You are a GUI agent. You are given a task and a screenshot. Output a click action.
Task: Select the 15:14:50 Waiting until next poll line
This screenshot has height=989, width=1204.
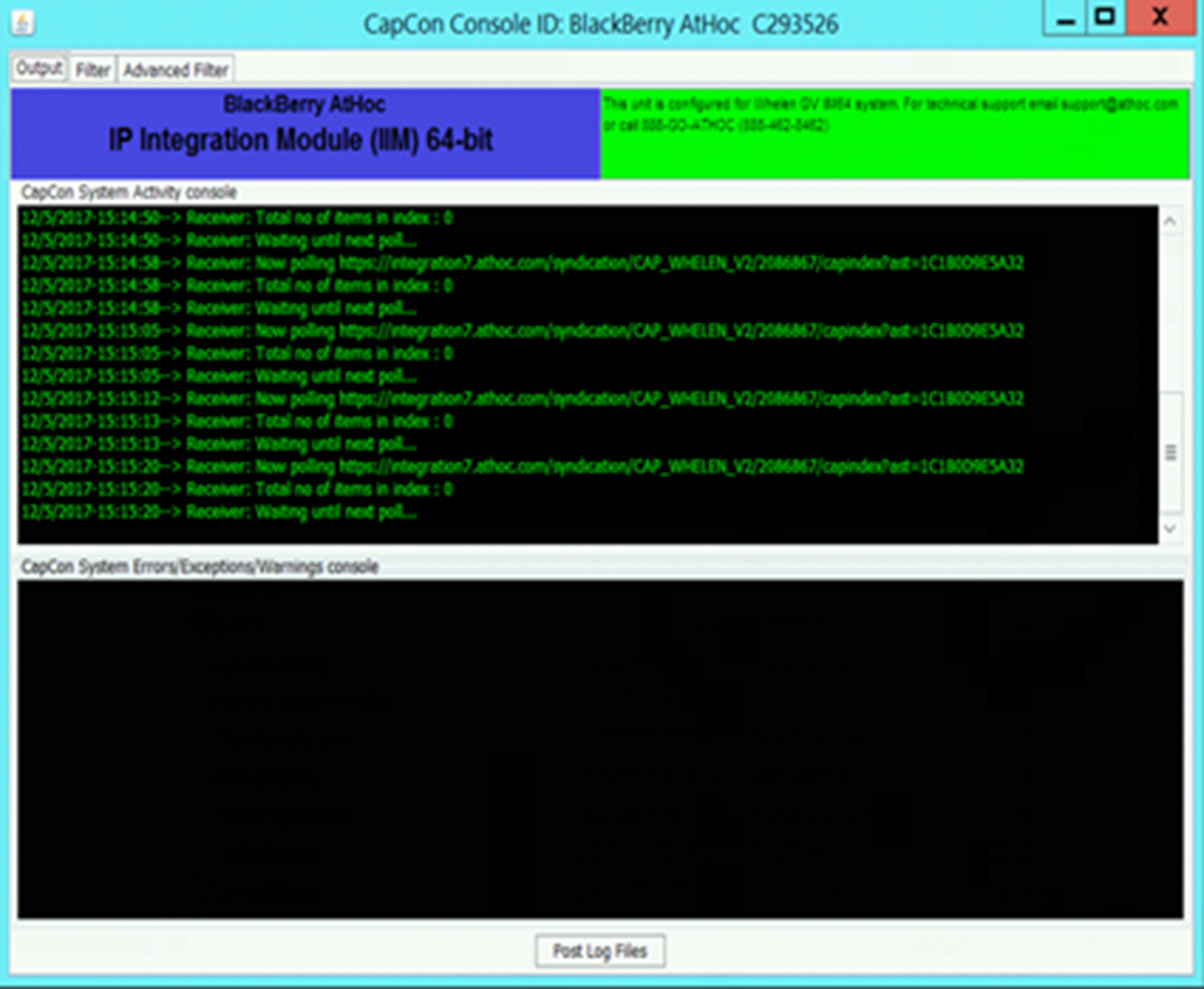pos(218,240)
